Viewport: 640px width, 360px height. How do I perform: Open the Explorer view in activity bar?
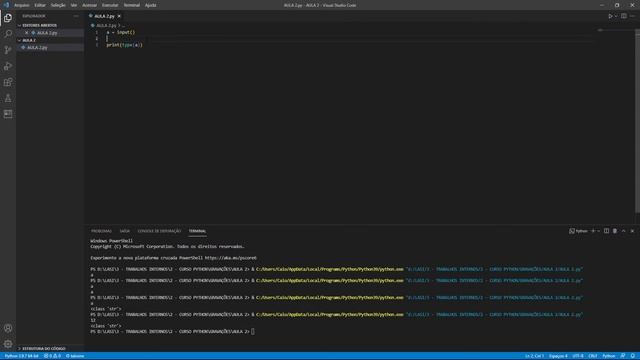[8, 18]
